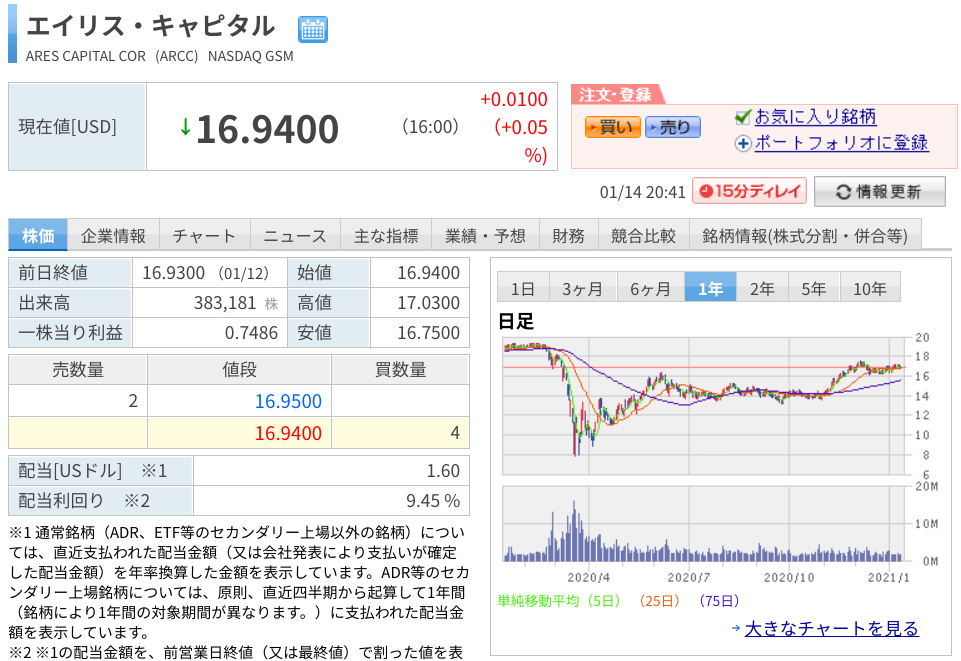Click ARES CAPITAL COR ticker line
This screenshot has height=661, width=961.
coord(159,56)
